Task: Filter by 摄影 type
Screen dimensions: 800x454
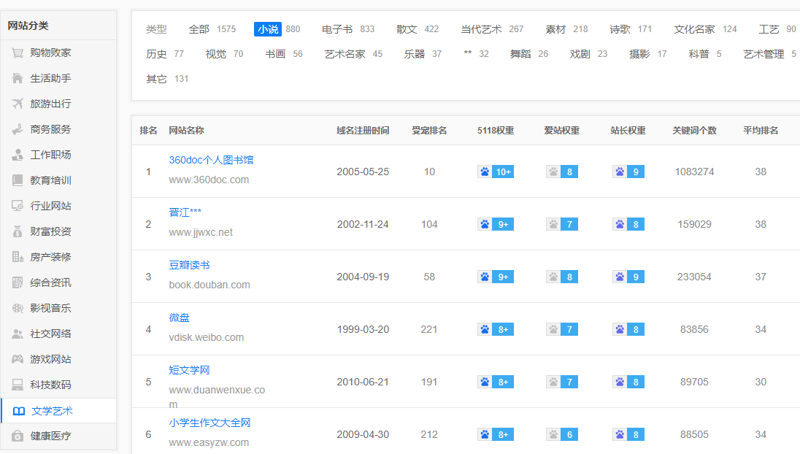Action: point(640,54)
